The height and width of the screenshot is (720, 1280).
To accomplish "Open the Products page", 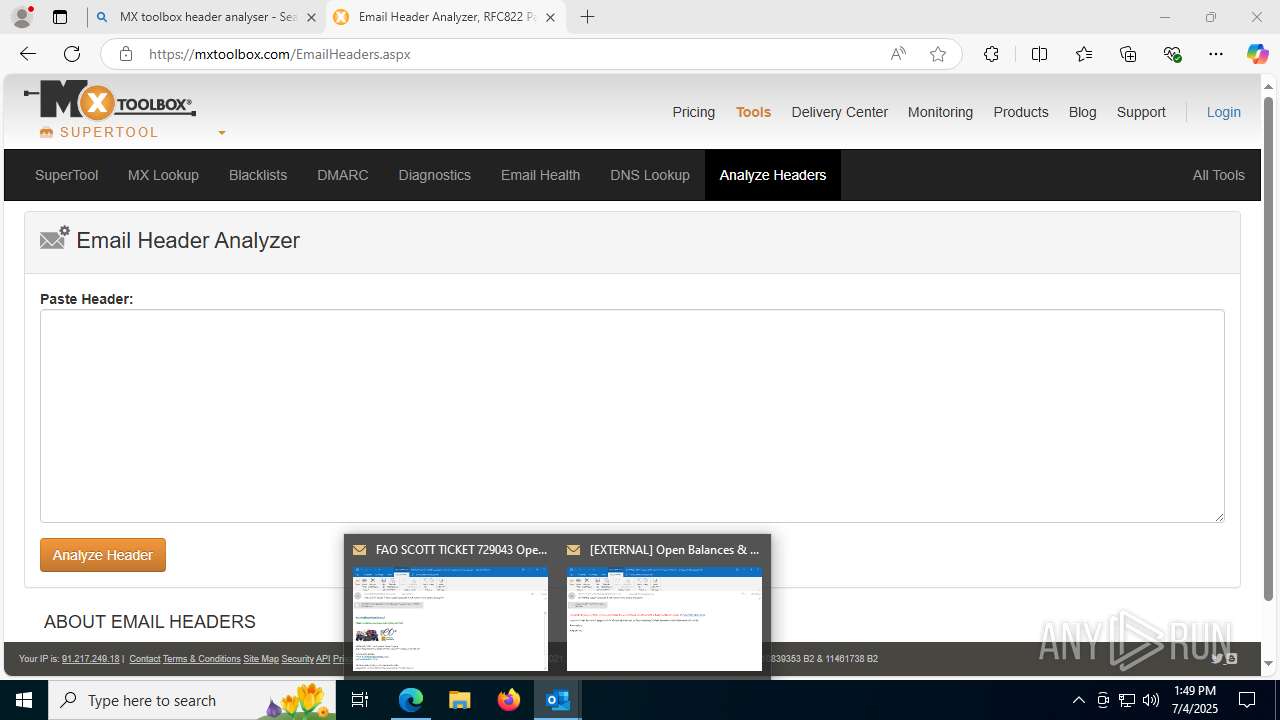I will click(1020, 112).
